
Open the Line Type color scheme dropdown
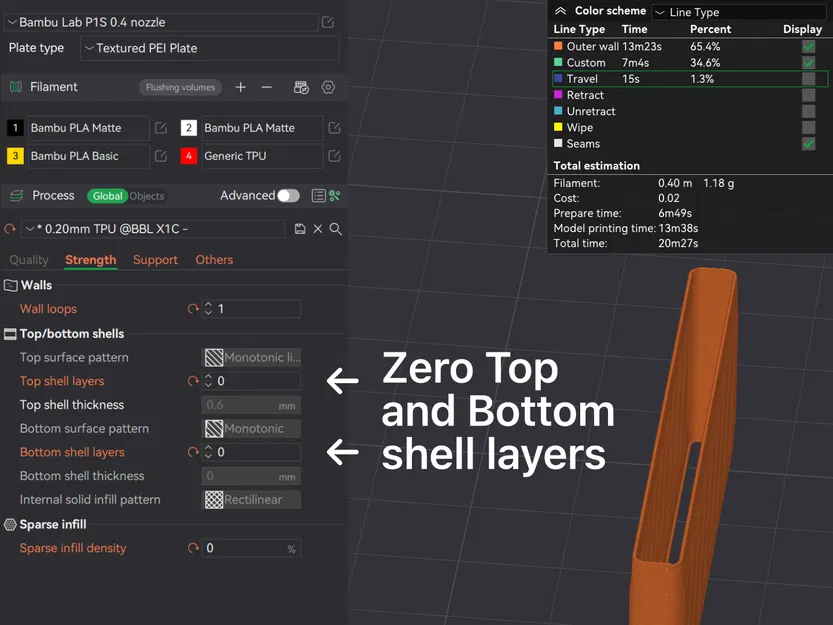tap(738, 12)
